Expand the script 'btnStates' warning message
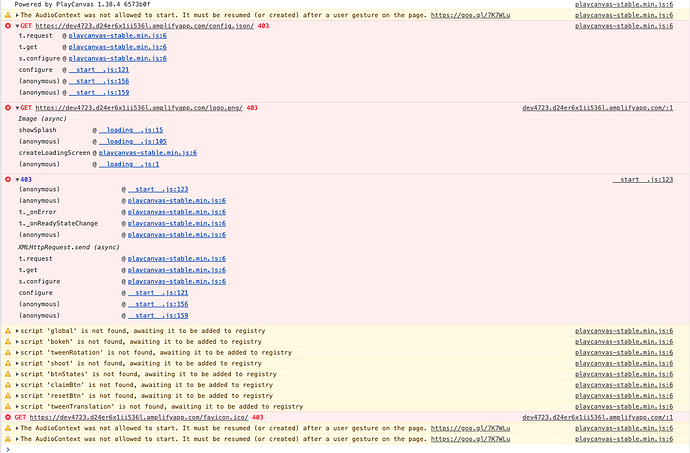 (x=18, y=374)
